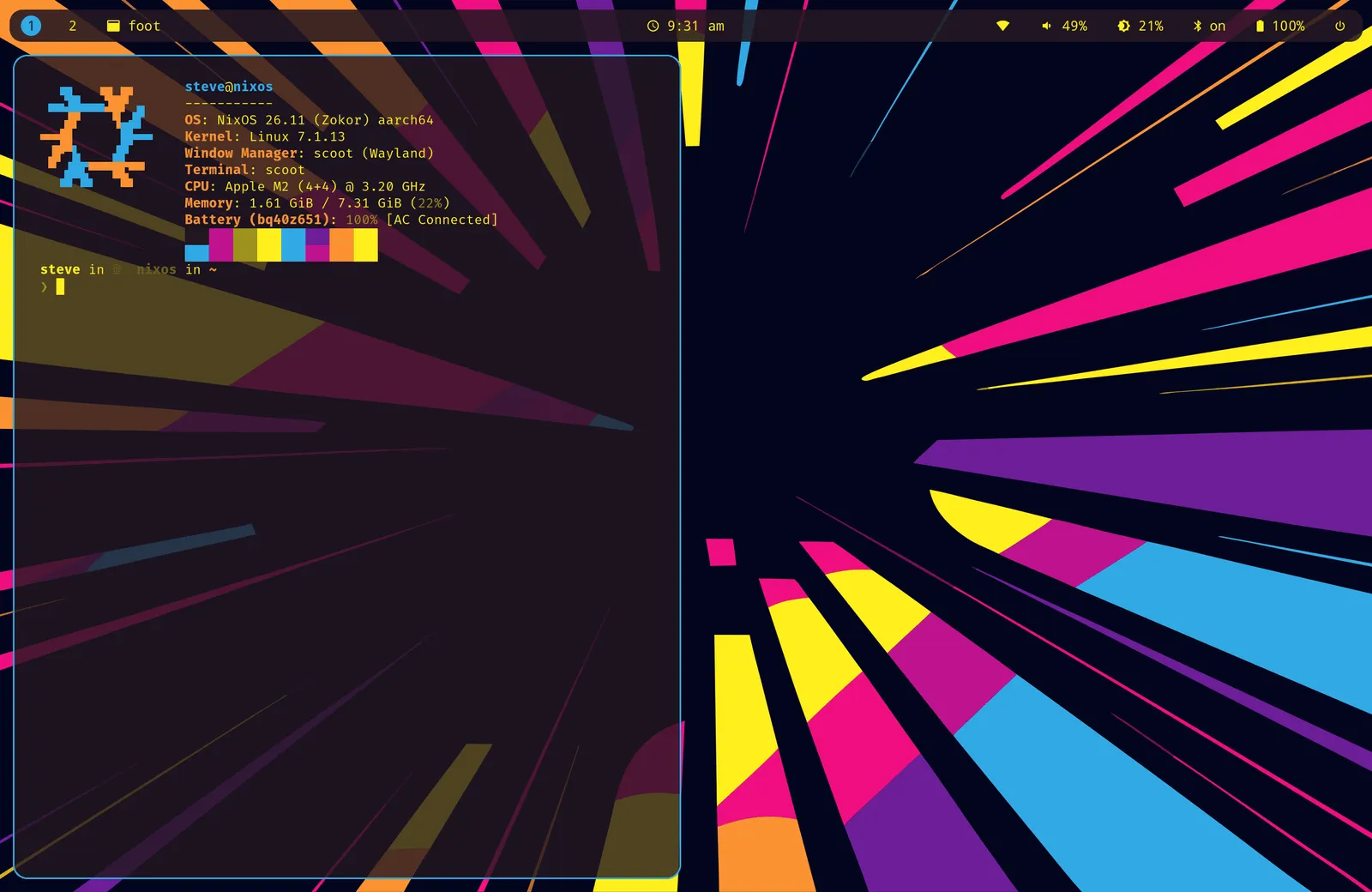Click the Window Manager scoot line

click(x=309, y=154)
